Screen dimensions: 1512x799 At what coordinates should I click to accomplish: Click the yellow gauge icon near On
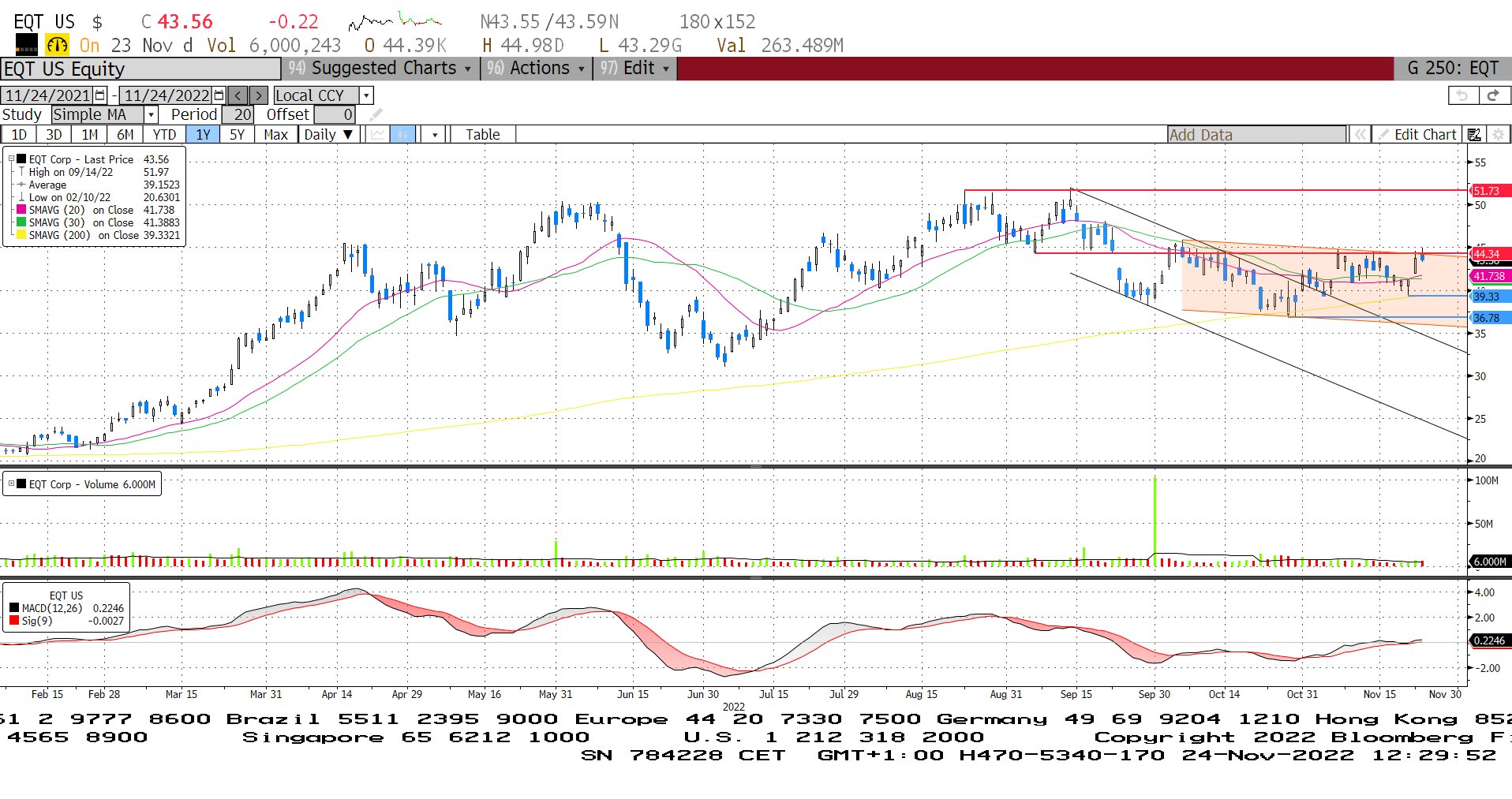[x=58, y=45]
